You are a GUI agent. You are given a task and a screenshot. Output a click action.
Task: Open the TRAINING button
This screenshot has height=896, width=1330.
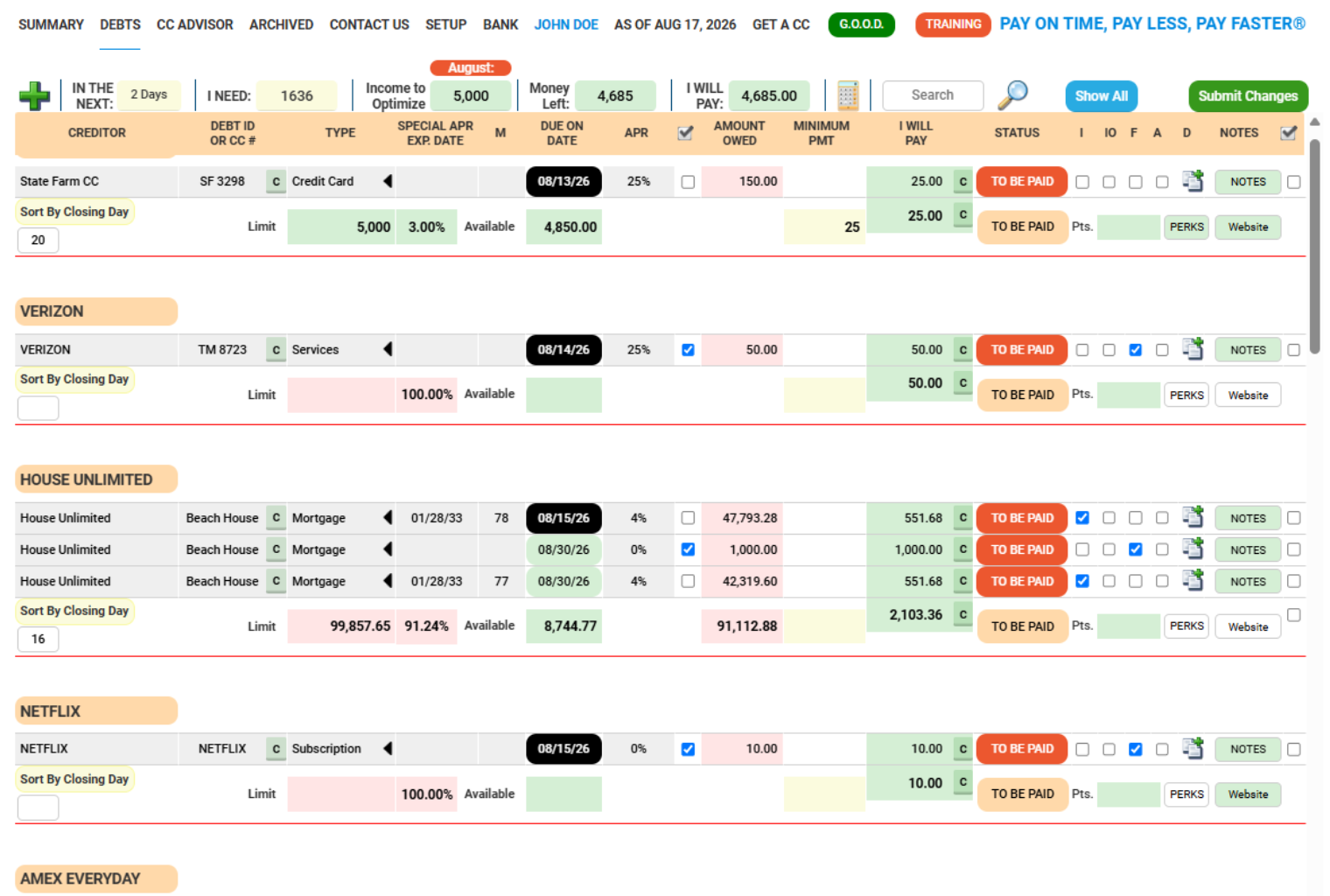(953, 24)
